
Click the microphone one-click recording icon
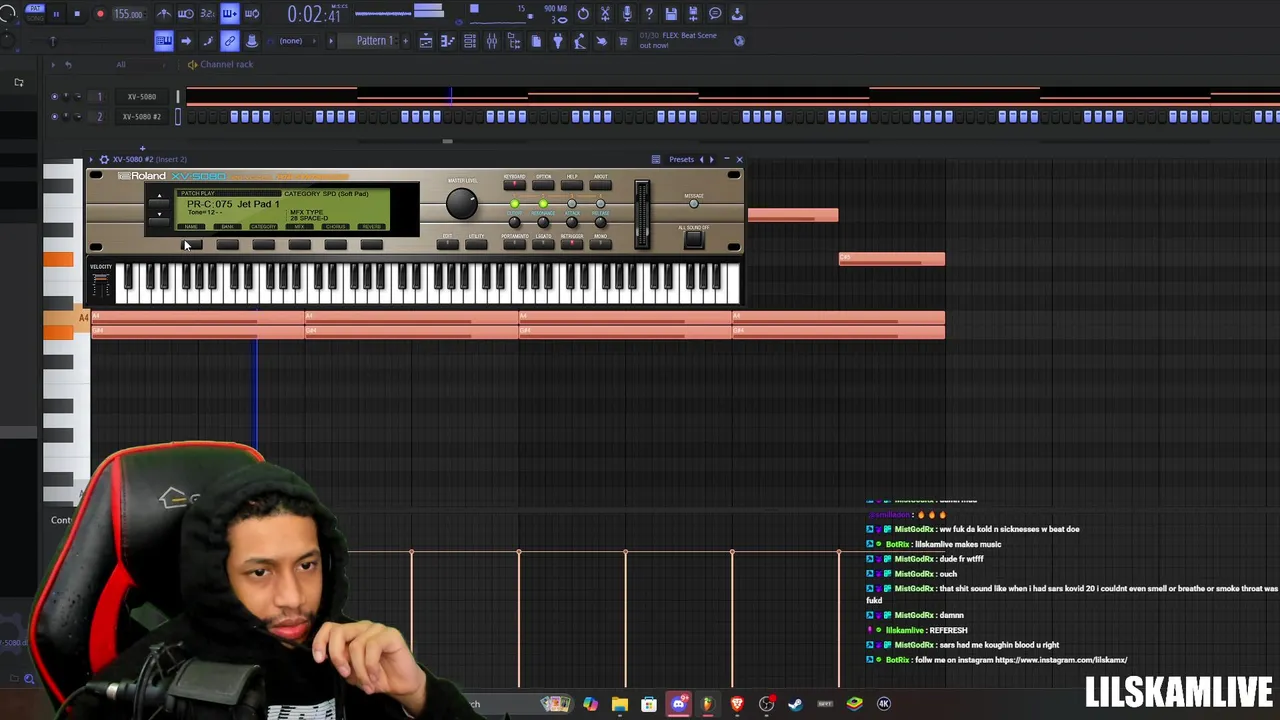coord(627,14)
